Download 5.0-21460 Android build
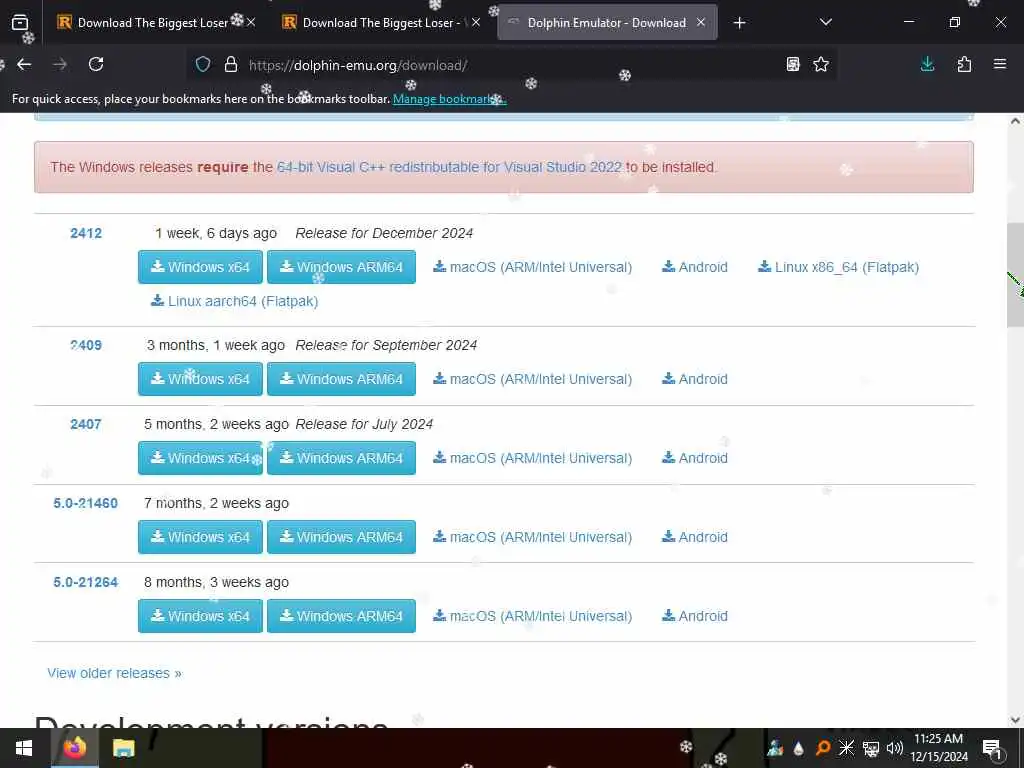Image resolution: width=1024 pixels, height=768 pixels. [x=695, y=537]
